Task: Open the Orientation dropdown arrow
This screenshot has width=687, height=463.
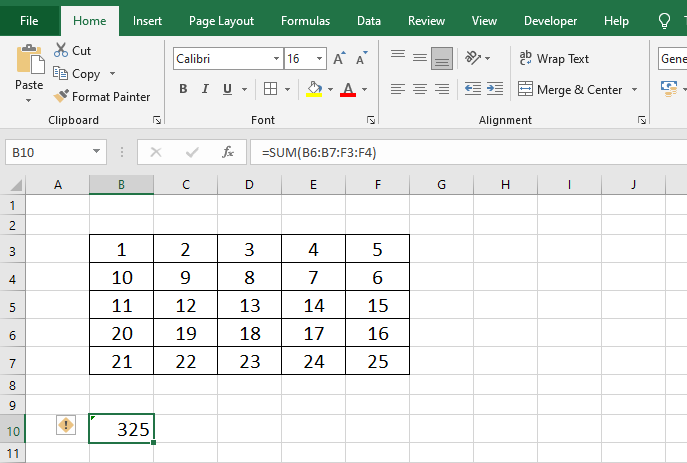Action: (488, 58)
